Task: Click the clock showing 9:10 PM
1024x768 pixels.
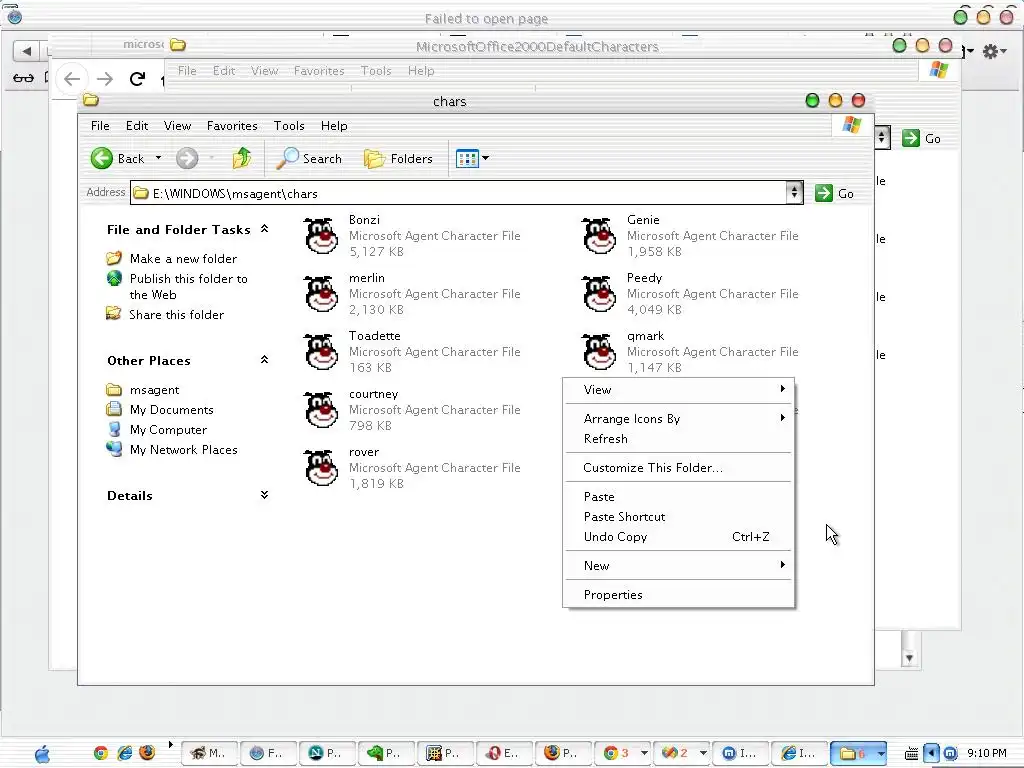Action: tap(986, 754)
